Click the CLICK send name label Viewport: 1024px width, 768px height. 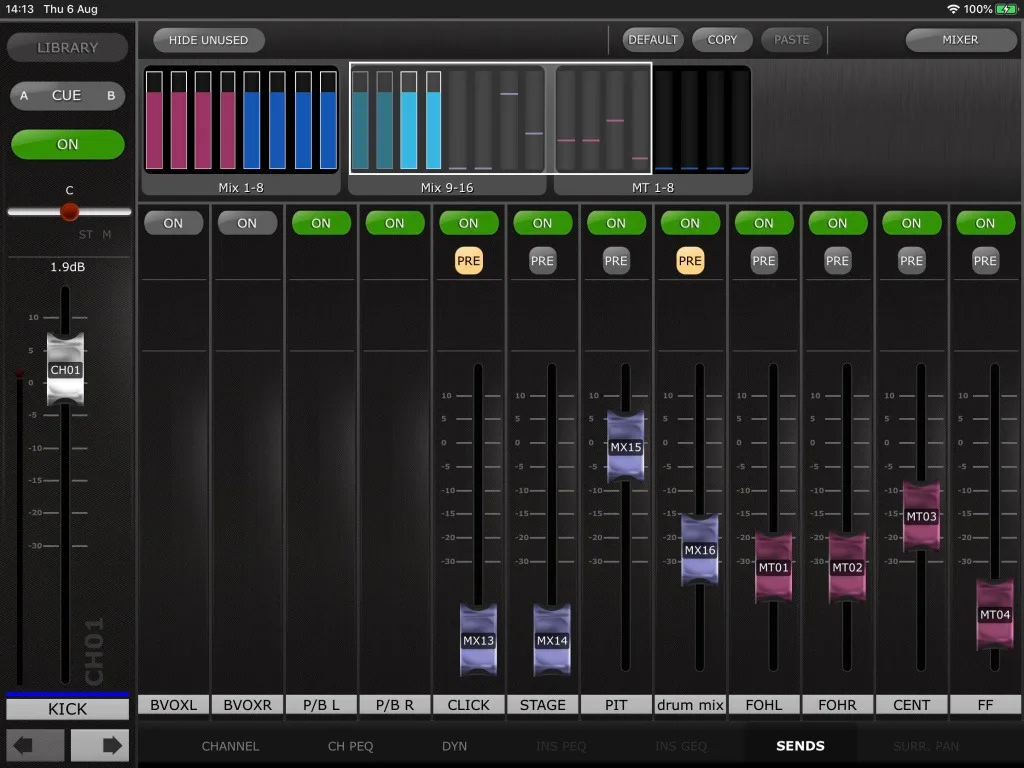(468, 705)
